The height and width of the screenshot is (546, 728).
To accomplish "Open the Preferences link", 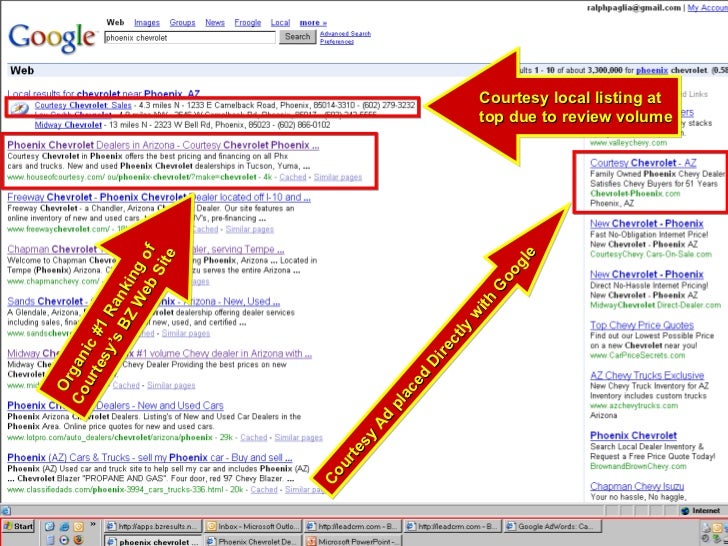I will click(x=337, y=41).
